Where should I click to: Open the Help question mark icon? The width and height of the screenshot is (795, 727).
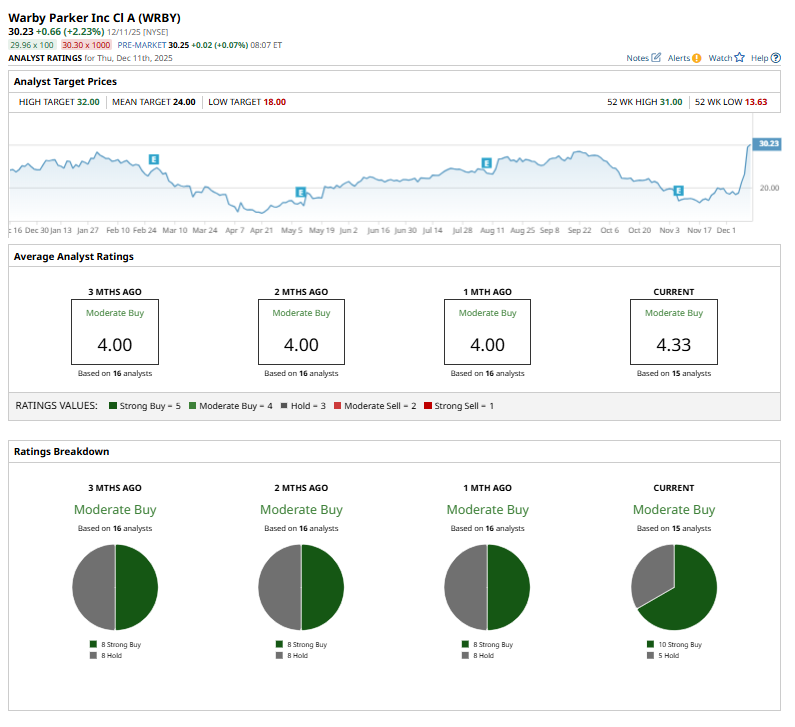point(776,58)
